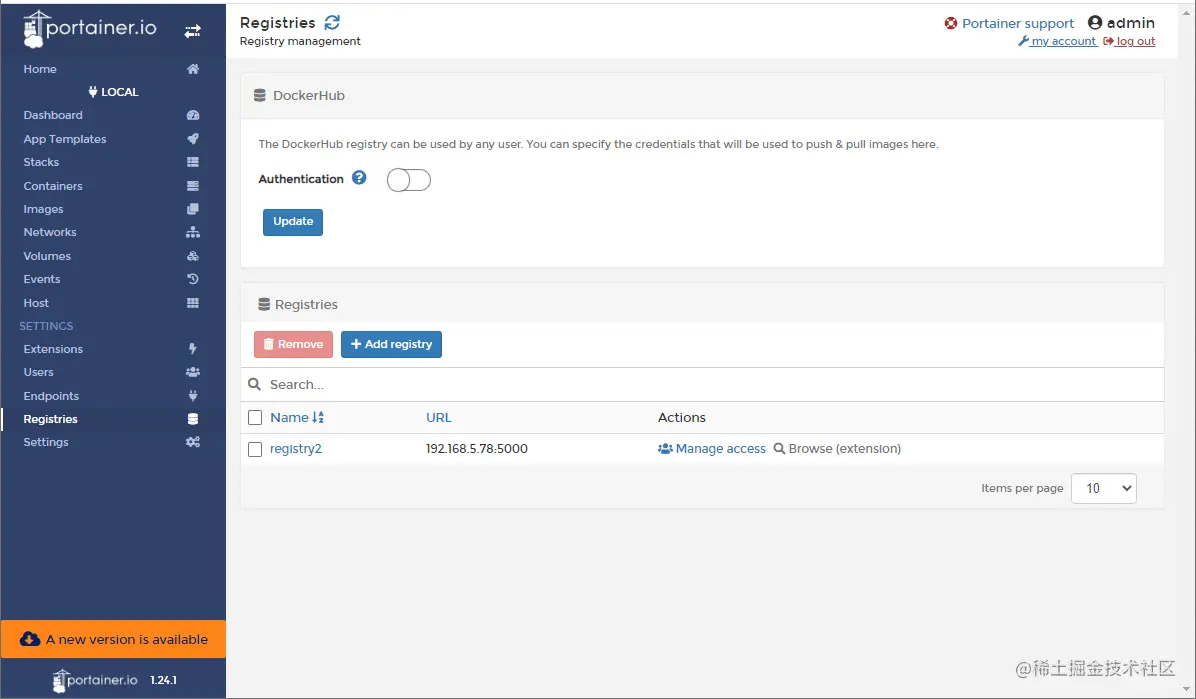Refresh the Registries page via header icon
Screen dimensions: 1196x699
coord(332,23)
